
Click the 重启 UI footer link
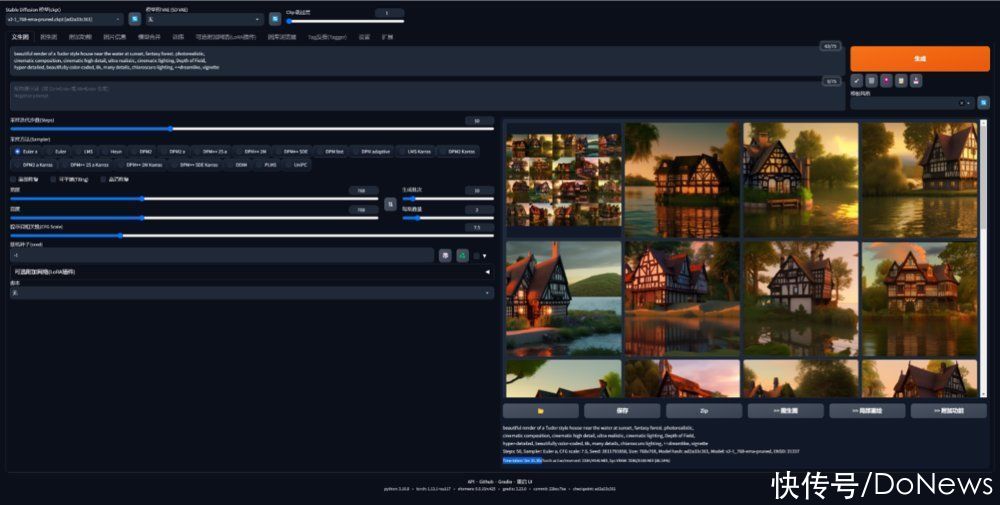click(x=524, y=481)
